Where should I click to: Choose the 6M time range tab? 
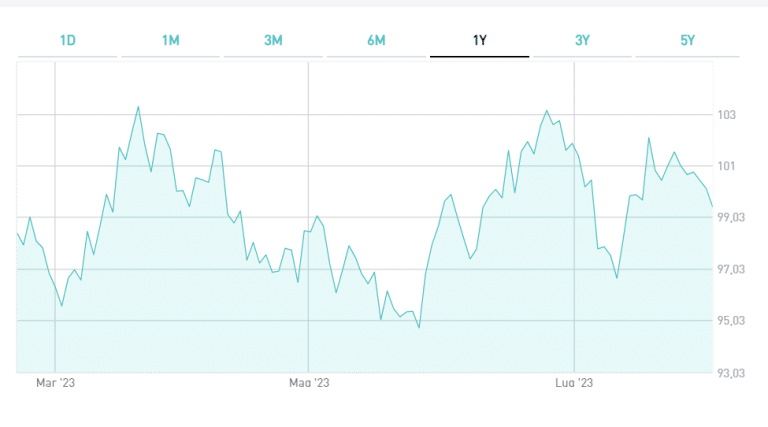tap(376, 40)
